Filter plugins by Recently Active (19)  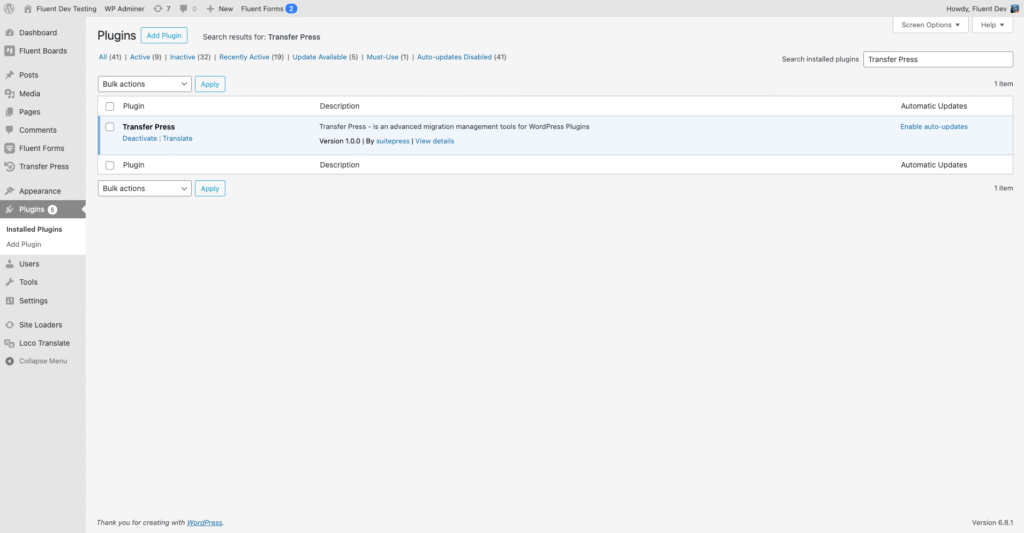pyautogui.click(x=251, y=57)
